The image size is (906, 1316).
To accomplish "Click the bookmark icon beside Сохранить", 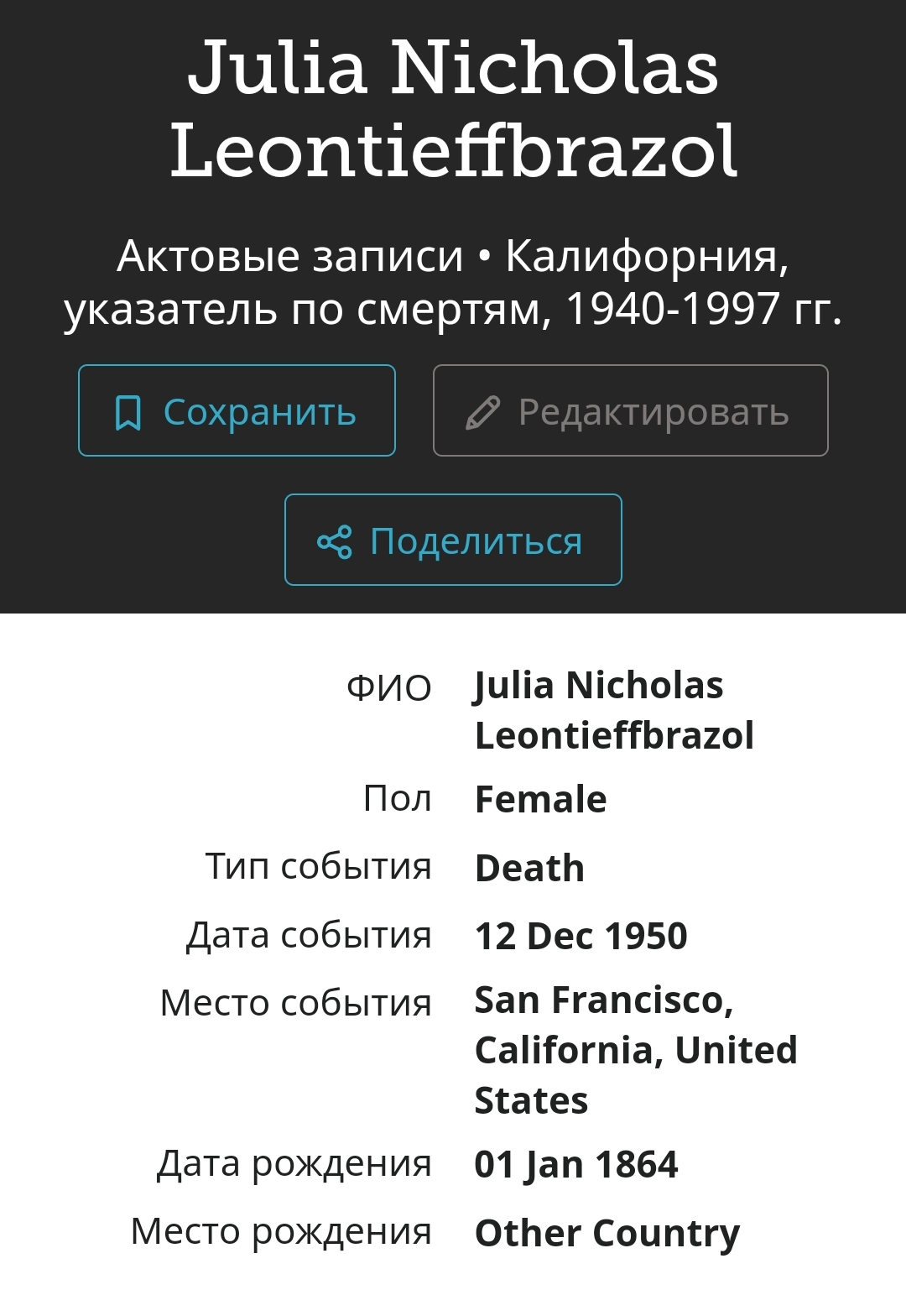I will [x=128, y=412].
